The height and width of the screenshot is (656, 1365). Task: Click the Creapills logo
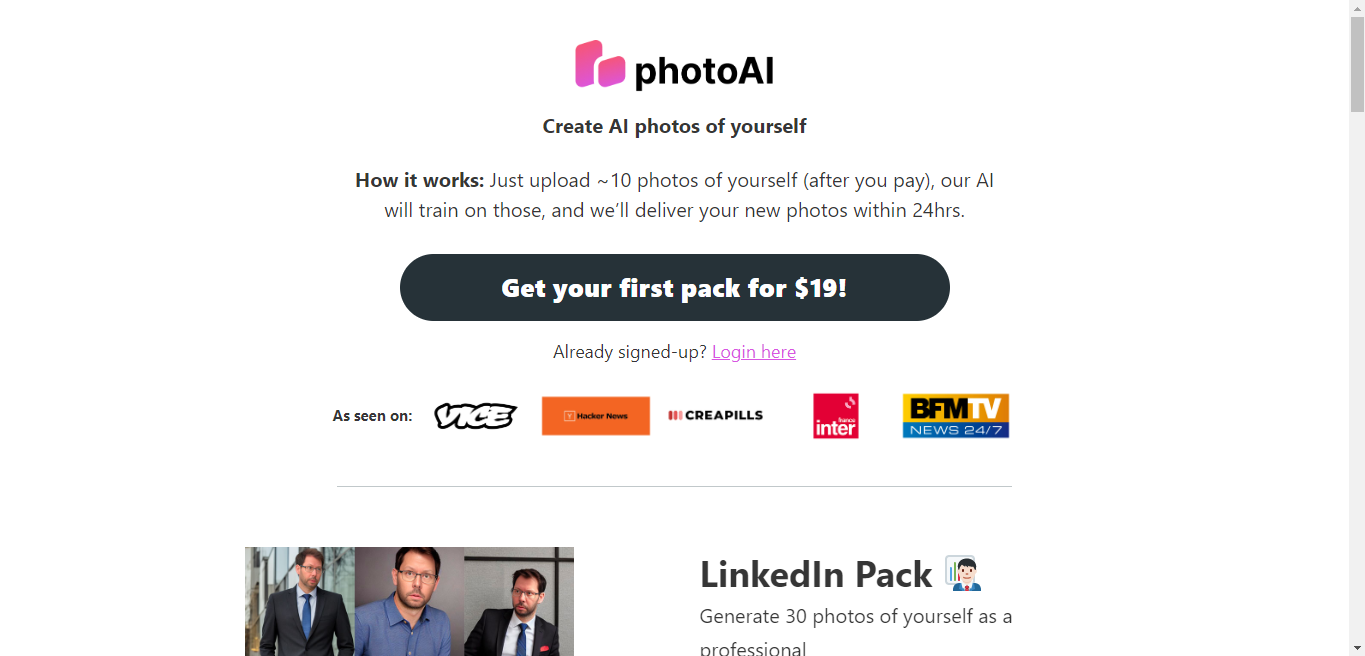716,415
